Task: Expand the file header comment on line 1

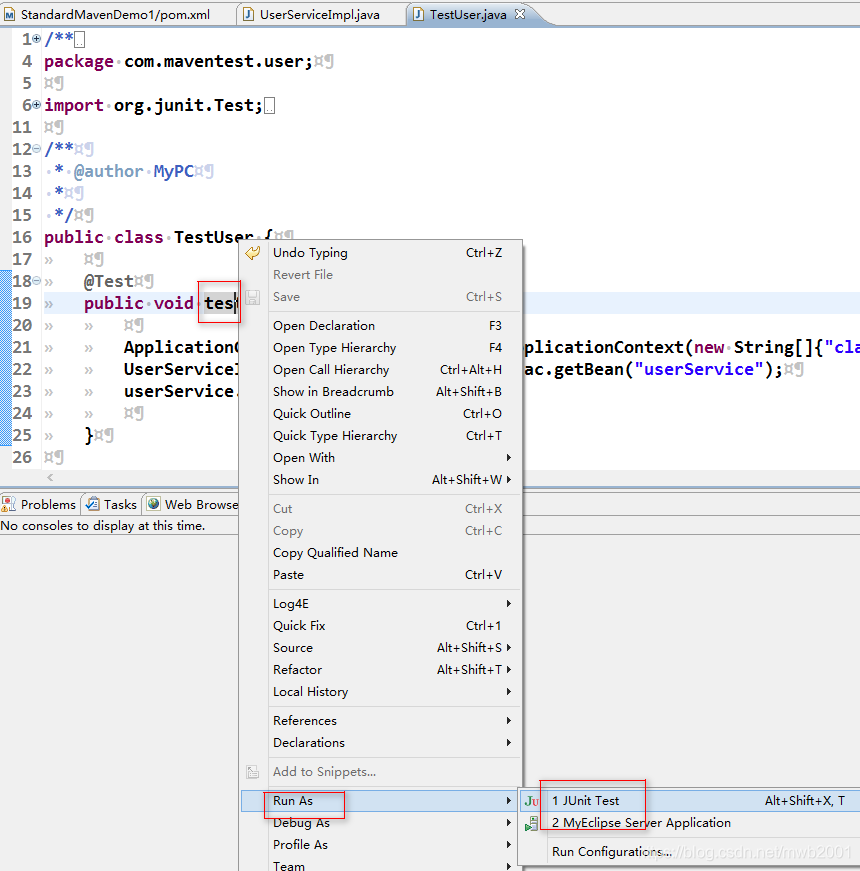Action: 35,39
